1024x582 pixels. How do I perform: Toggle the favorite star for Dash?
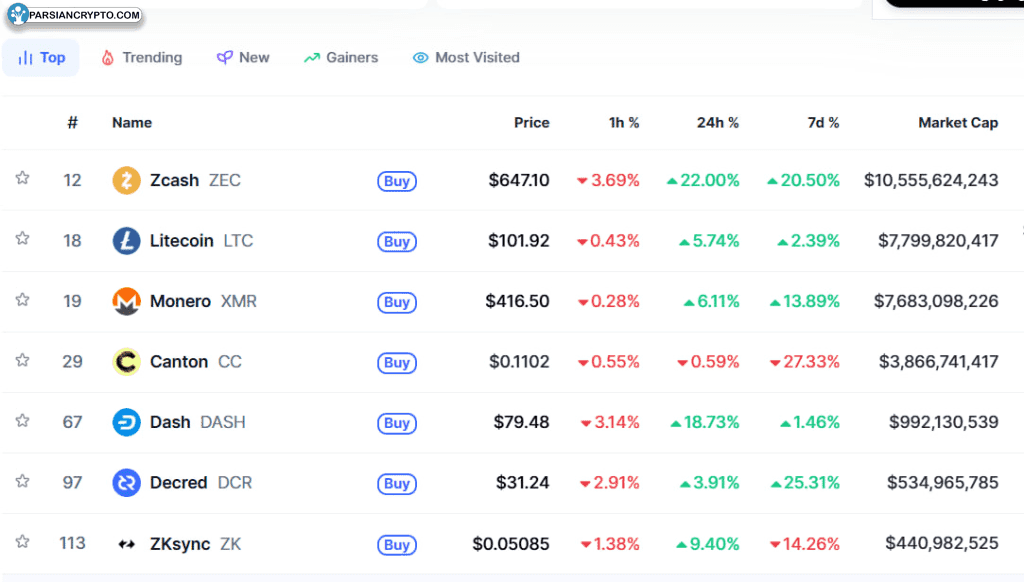pyautogui.click(x=22, y=421)
